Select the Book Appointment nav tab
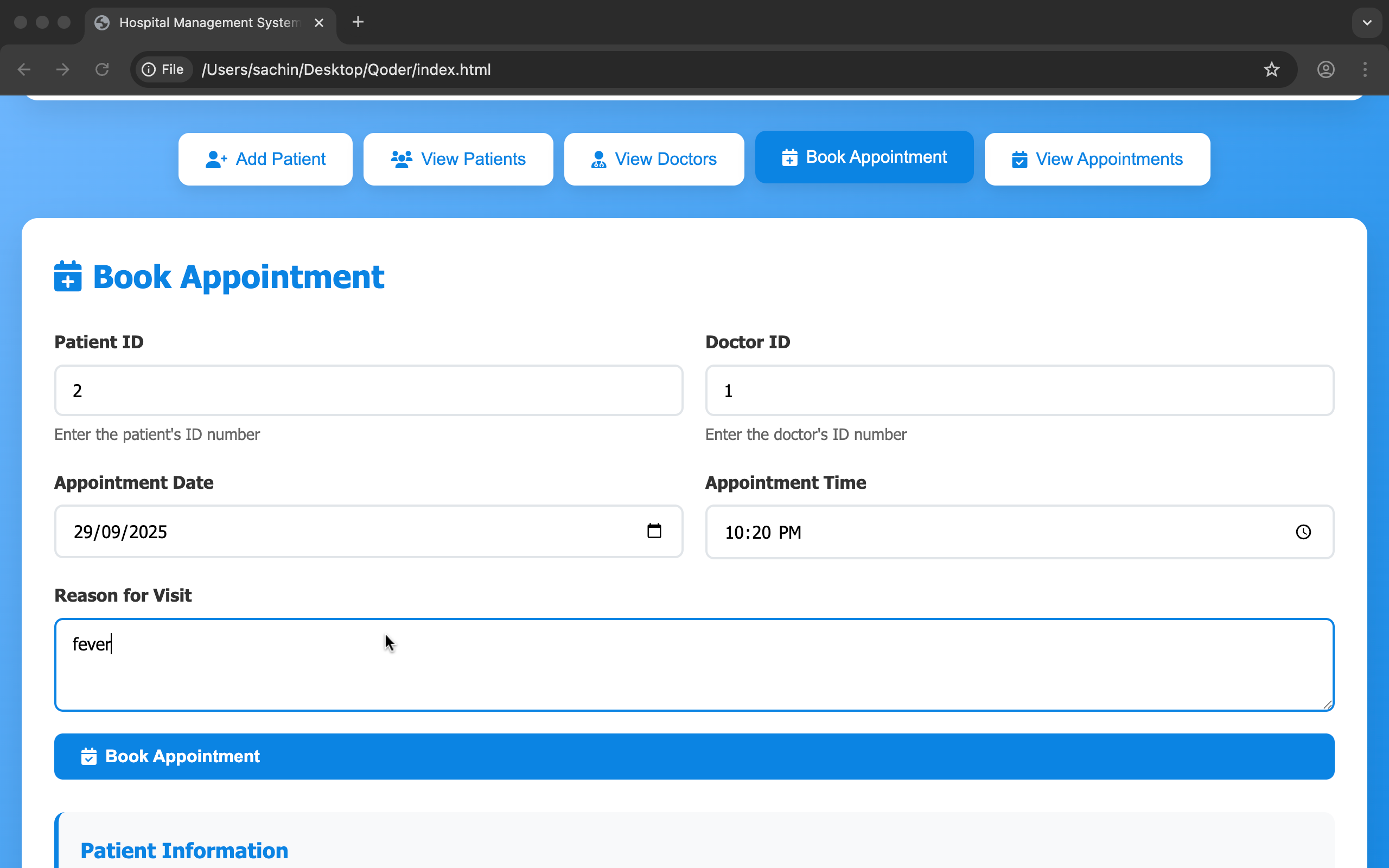 pyautogui.click(x=864, y=157)
